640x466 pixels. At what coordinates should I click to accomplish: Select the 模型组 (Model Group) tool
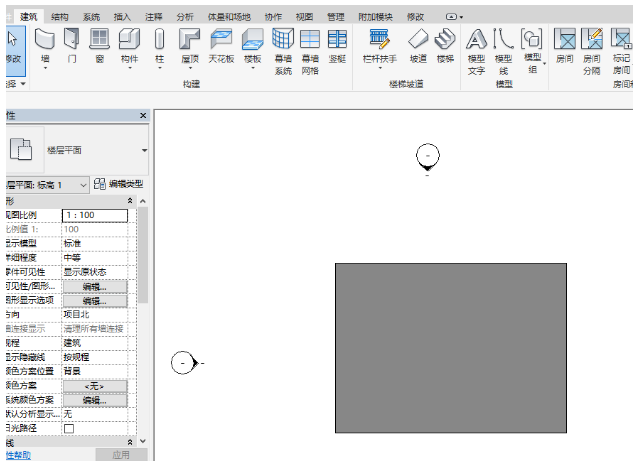532,51
